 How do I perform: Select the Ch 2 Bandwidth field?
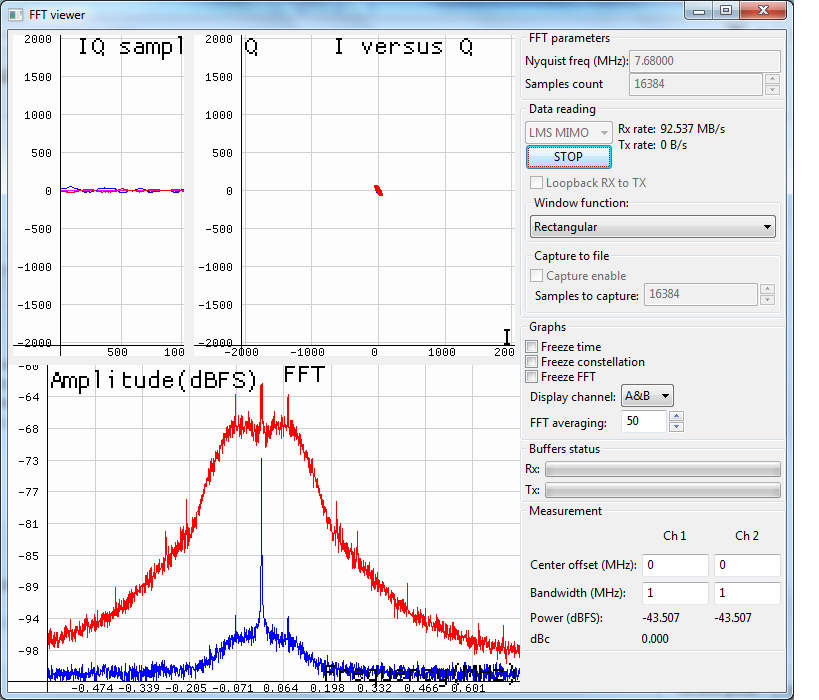(746, 593)
